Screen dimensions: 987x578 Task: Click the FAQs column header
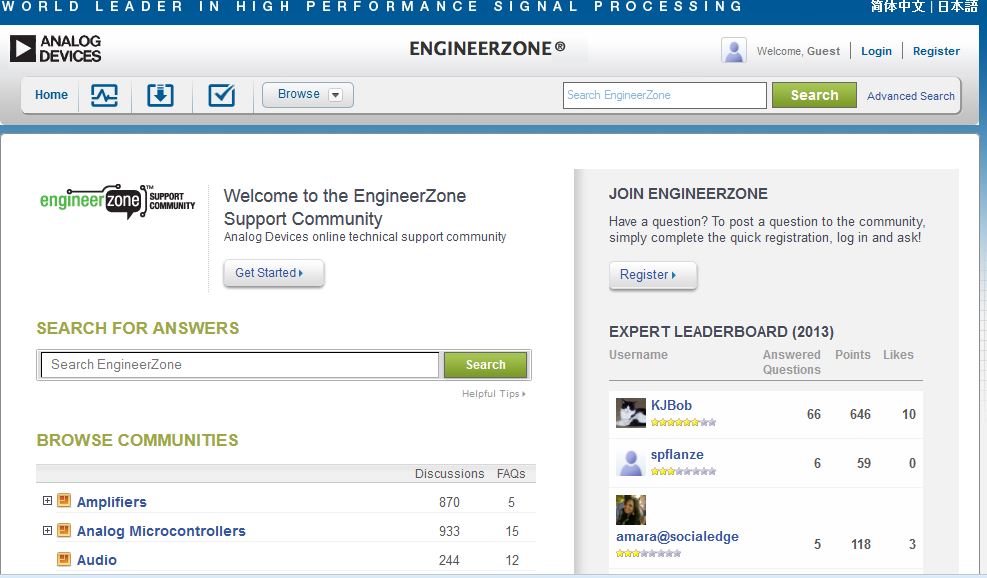510,473
